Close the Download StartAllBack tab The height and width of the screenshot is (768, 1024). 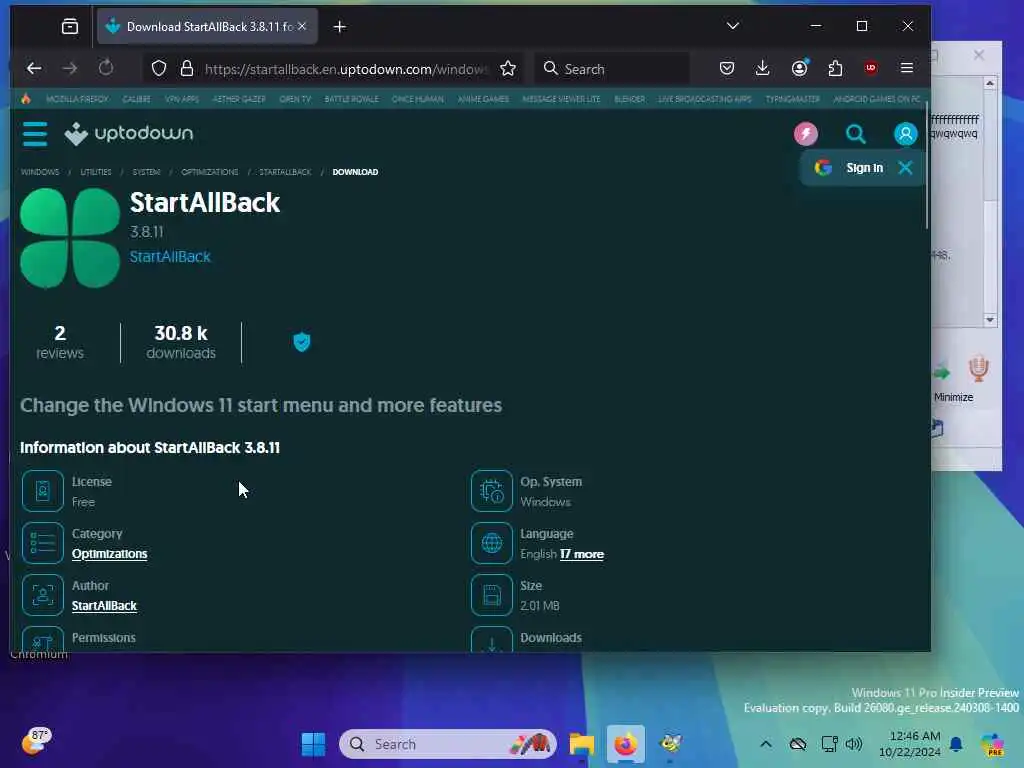[302, 26]
